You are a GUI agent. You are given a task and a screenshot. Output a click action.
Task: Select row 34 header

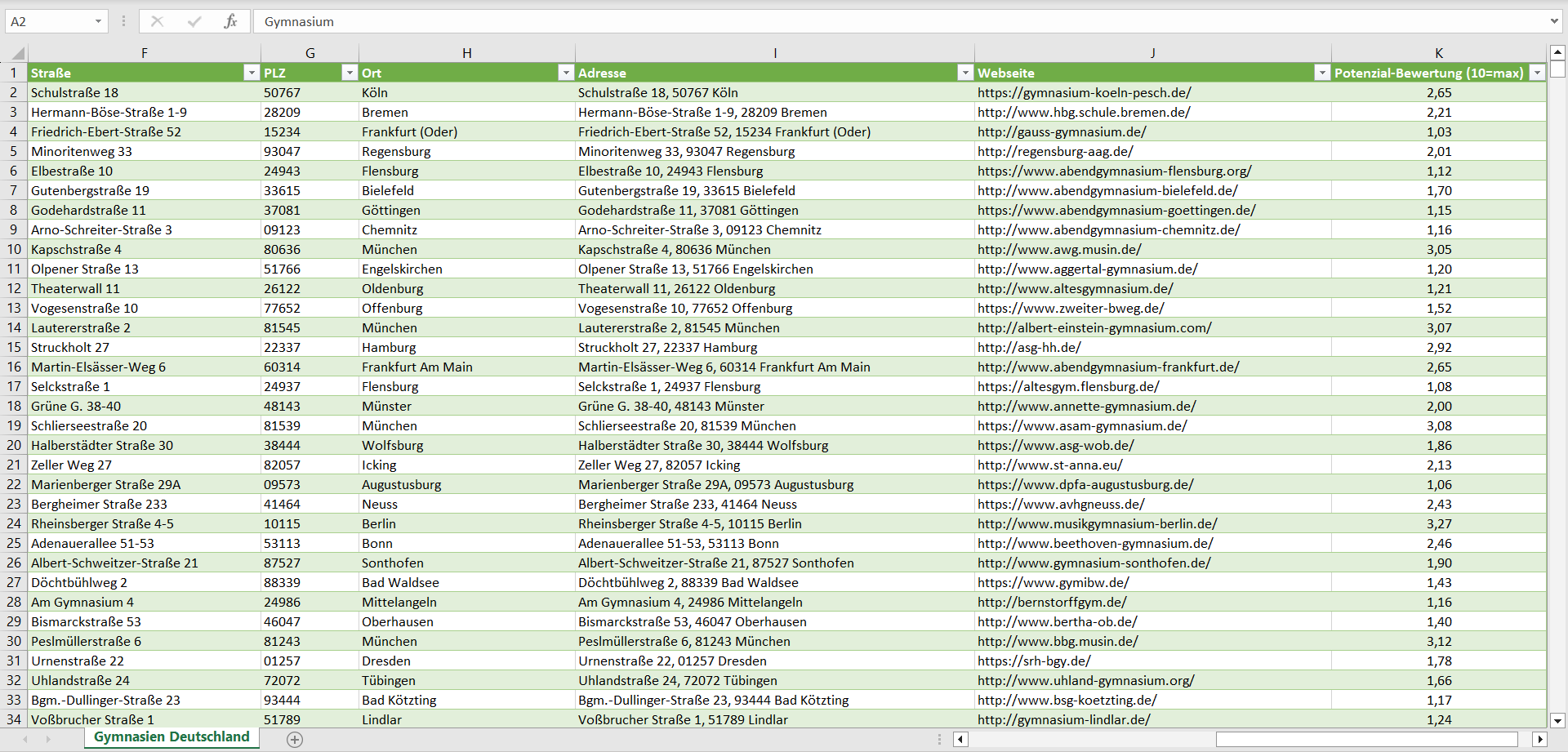[14, 719]
